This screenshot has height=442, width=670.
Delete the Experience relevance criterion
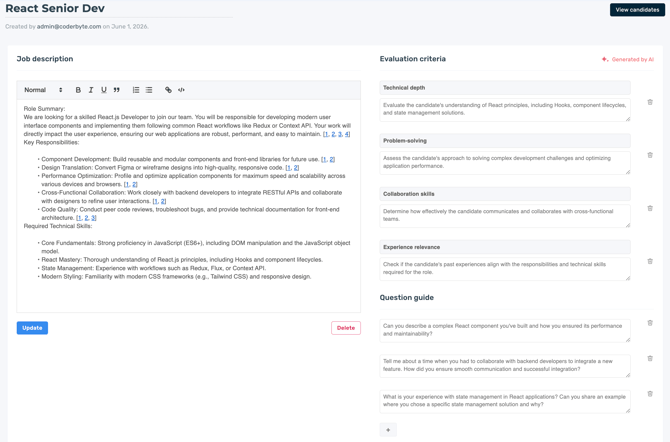click(x=650, y=261)
